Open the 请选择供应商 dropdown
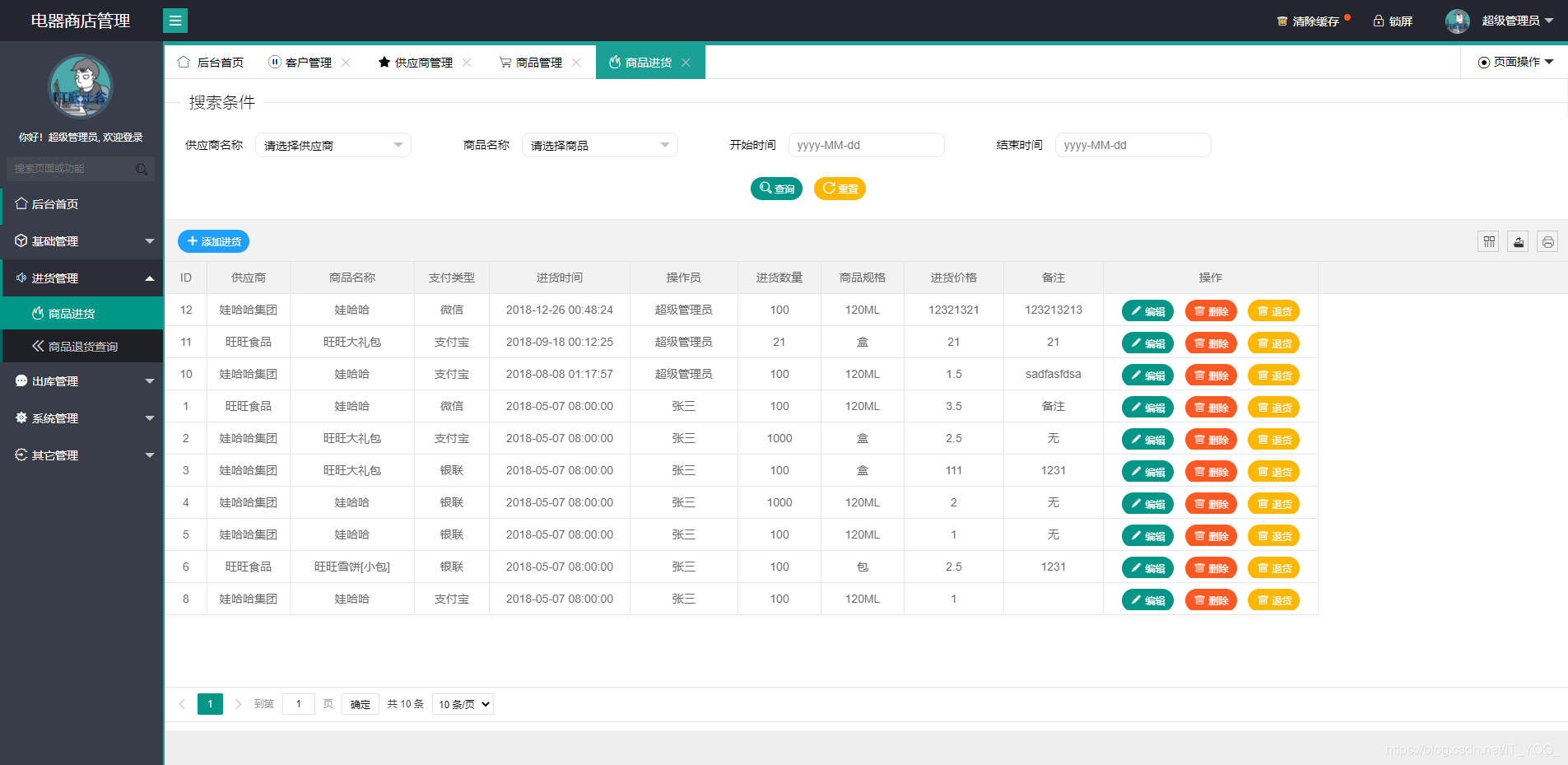The width and height of the screenshot is (1568, 765). tap(333, 144)
